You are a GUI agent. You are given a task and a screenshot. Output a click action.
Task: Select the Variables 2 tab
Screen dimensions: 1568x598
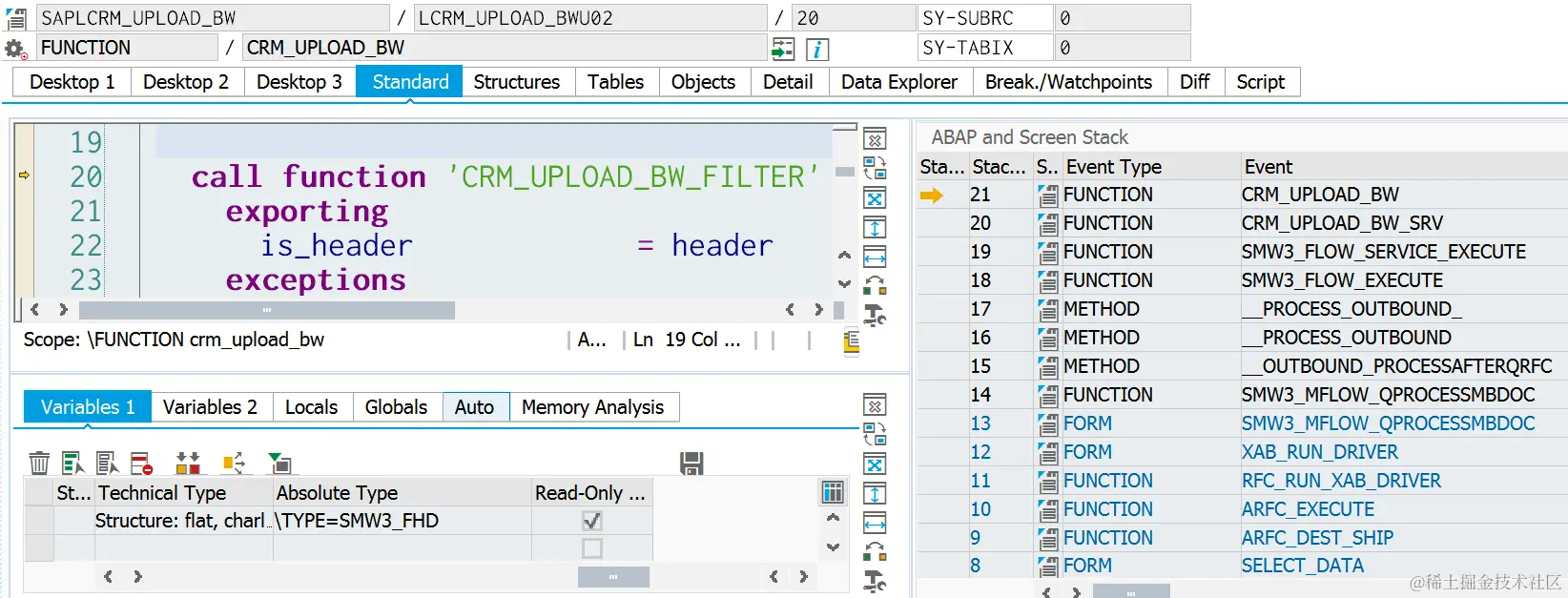[x=210, y=407]
